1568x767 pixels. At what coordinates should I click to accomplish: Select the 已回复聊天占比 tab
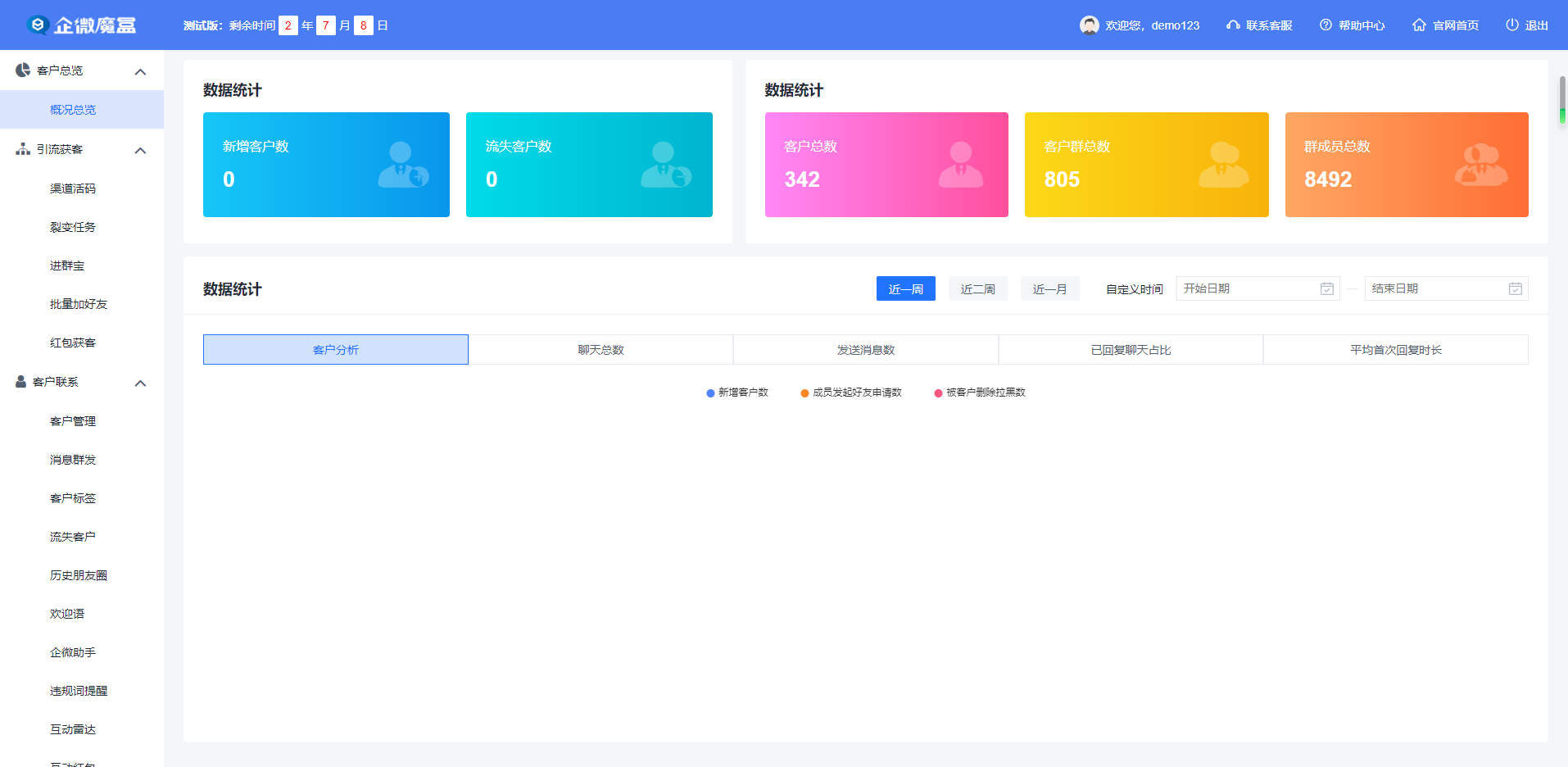[1131, 350]
